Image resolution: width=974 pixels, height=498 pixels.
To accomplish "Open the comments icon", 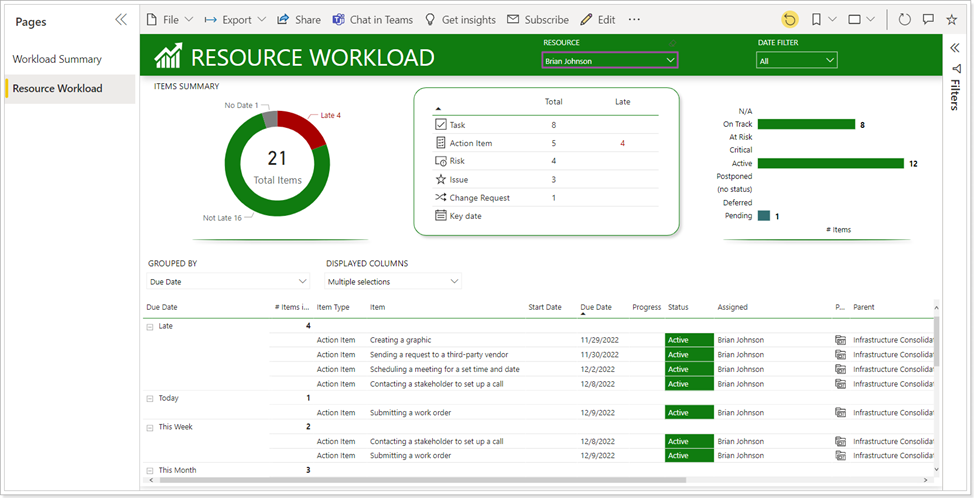I will pos(928,20).
